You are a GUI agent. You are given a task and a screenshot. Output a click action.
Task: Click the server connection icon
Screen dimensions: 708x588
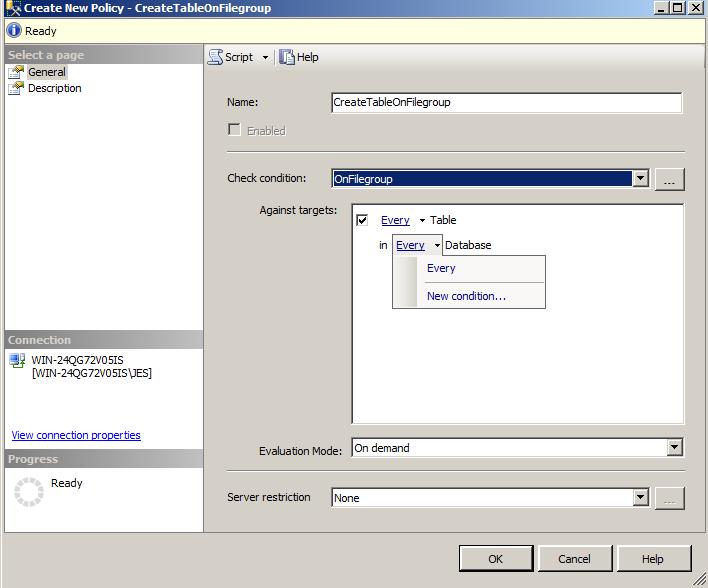click(17, 361)
